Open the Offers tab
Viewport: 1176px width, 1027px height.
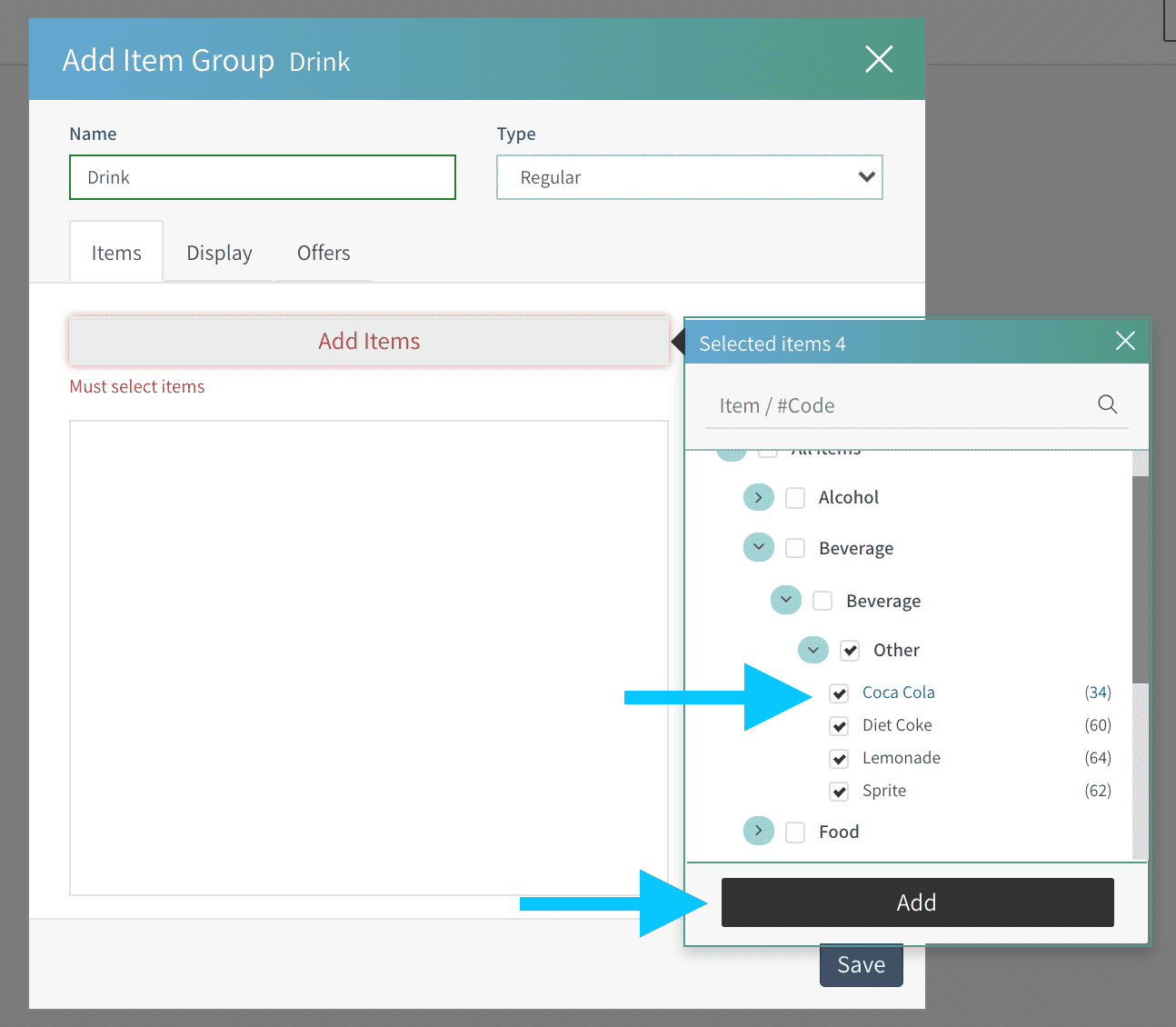324,253
